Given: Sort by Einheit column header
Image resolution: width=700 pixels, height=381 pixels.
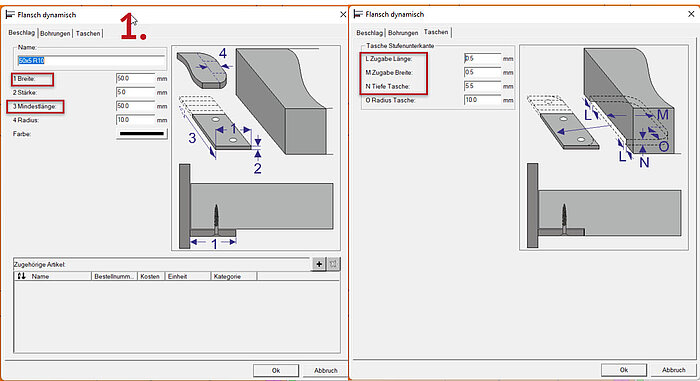Looking at the screenshot, I should pos(188,276).
